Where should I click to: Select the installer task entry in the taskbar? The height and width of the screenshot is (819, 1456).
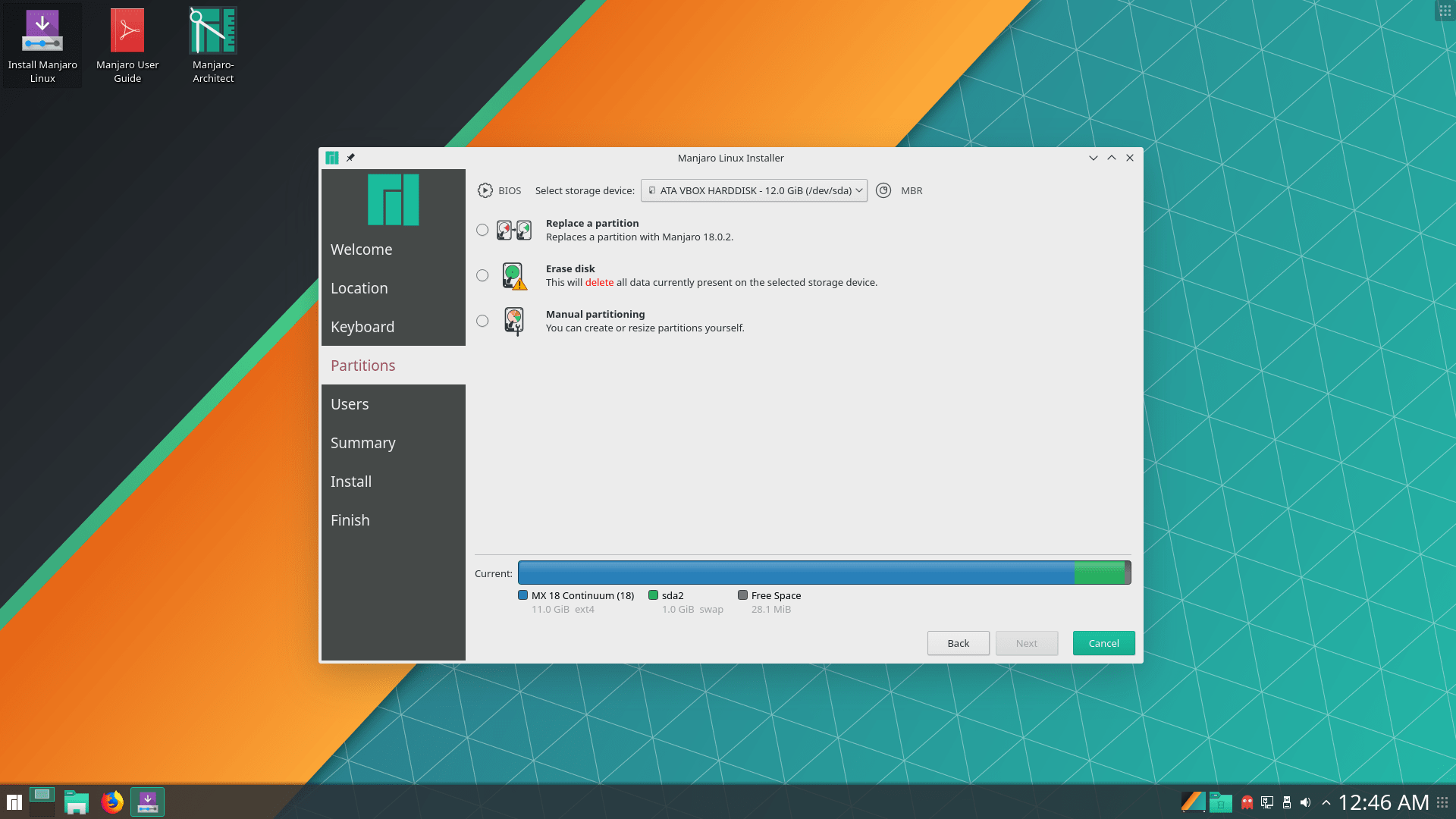click(x=147, y=802)
